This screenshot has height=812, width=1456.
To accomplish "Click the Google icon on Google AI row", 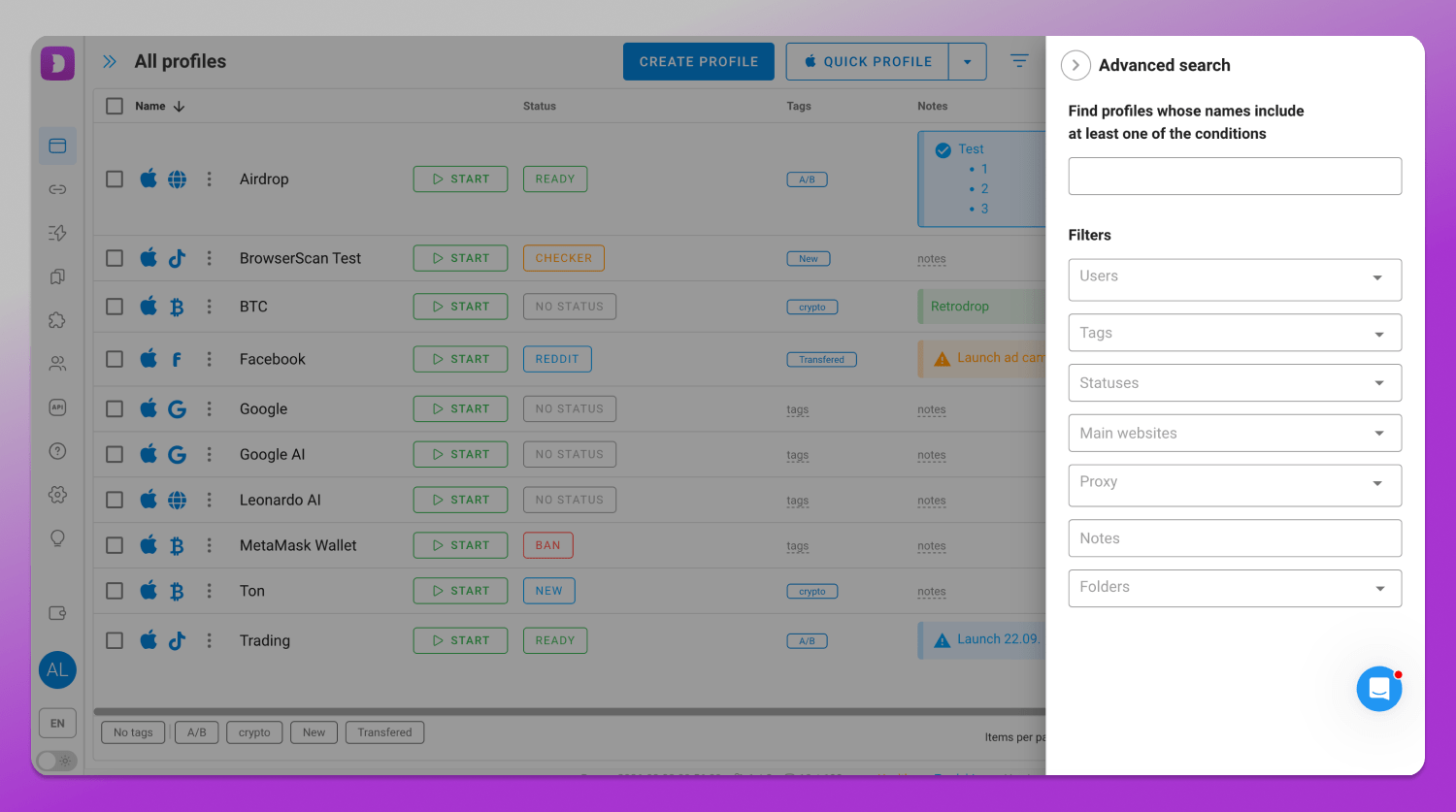I will pos(177,454).
